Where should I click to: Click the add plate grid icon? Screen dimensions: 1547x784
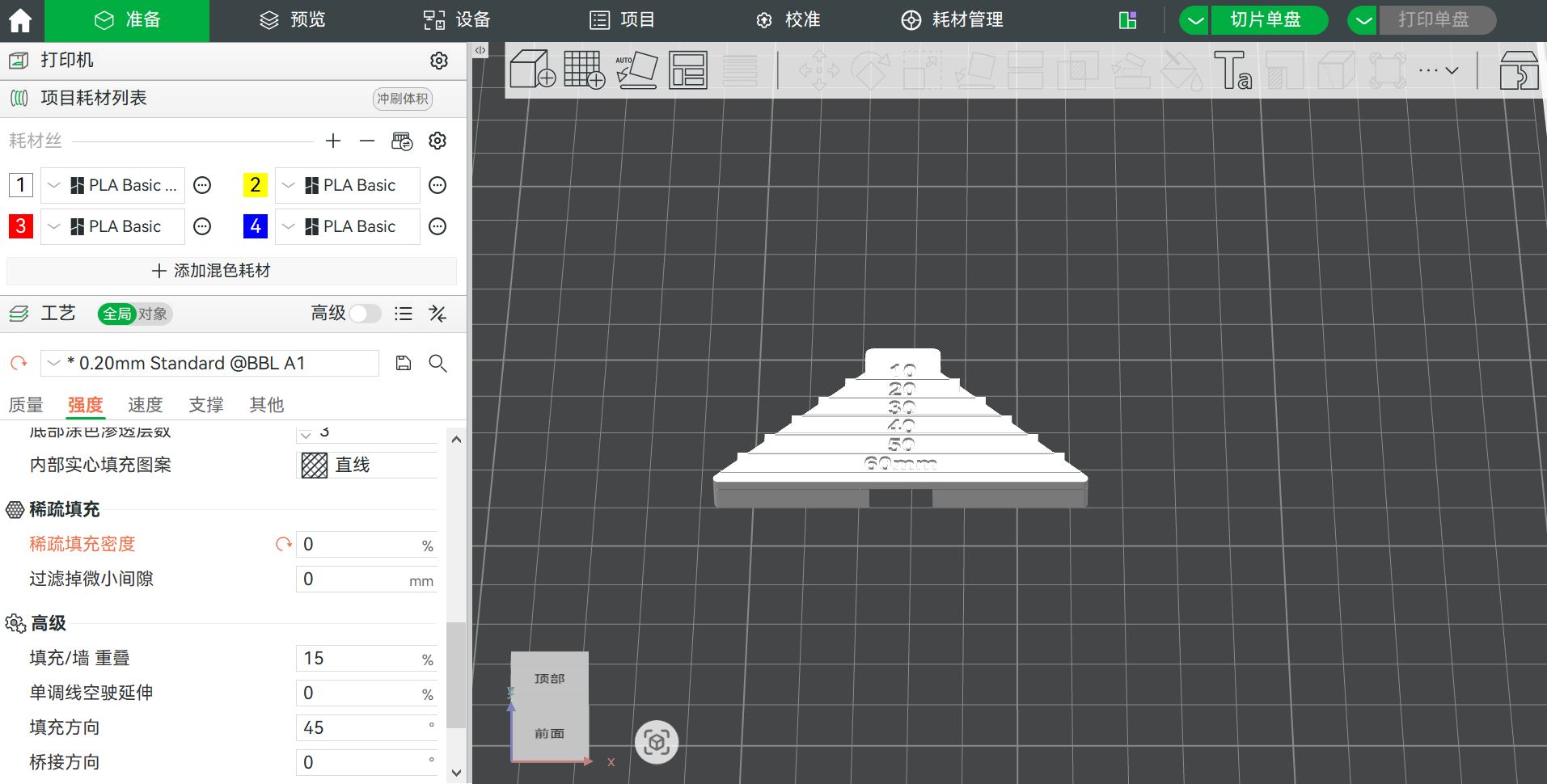pyautogui.click(x=584, y=70)
